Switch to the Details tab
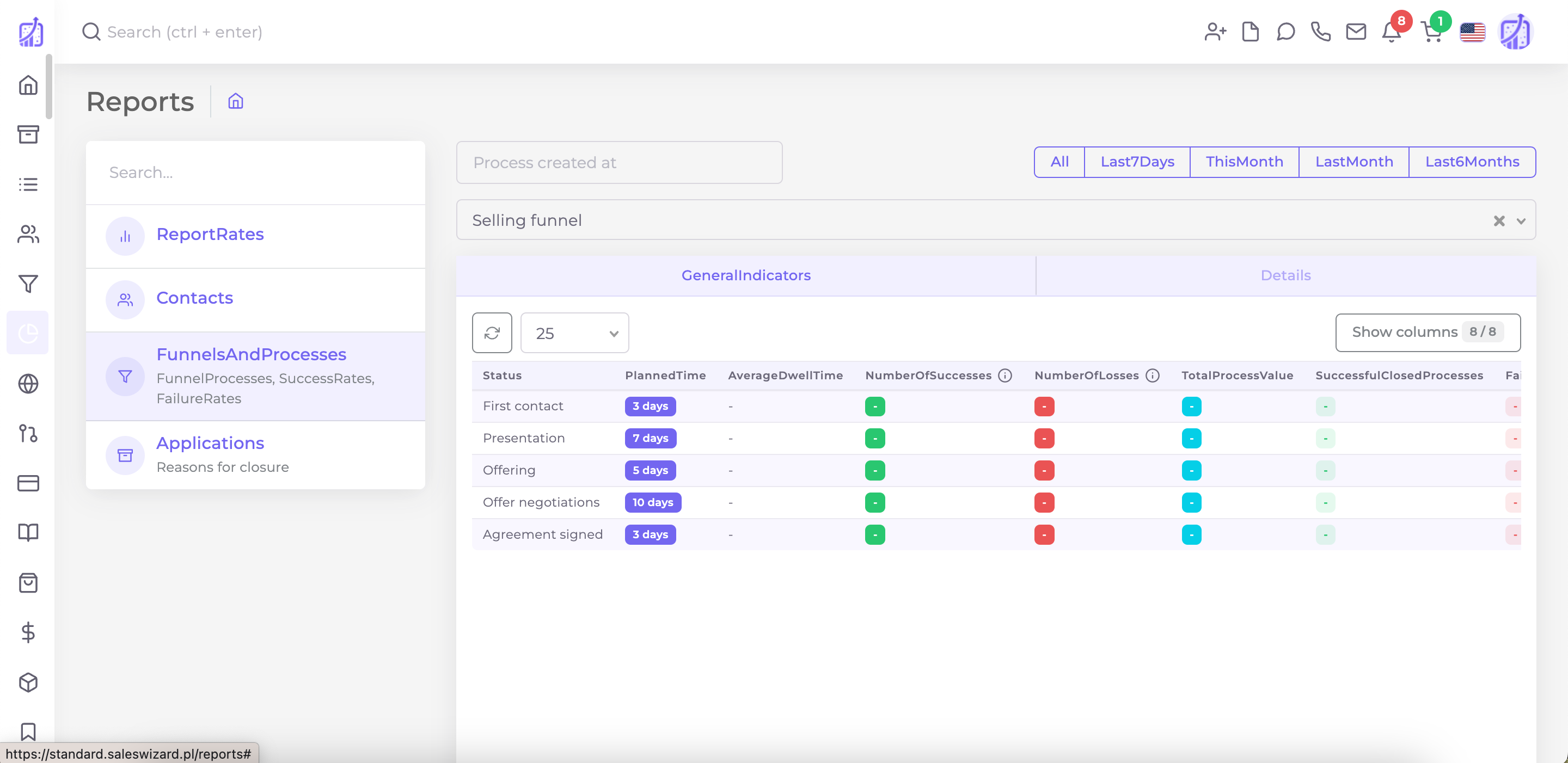Viewport: 1568px width, 763px height. pos(1285,275)
